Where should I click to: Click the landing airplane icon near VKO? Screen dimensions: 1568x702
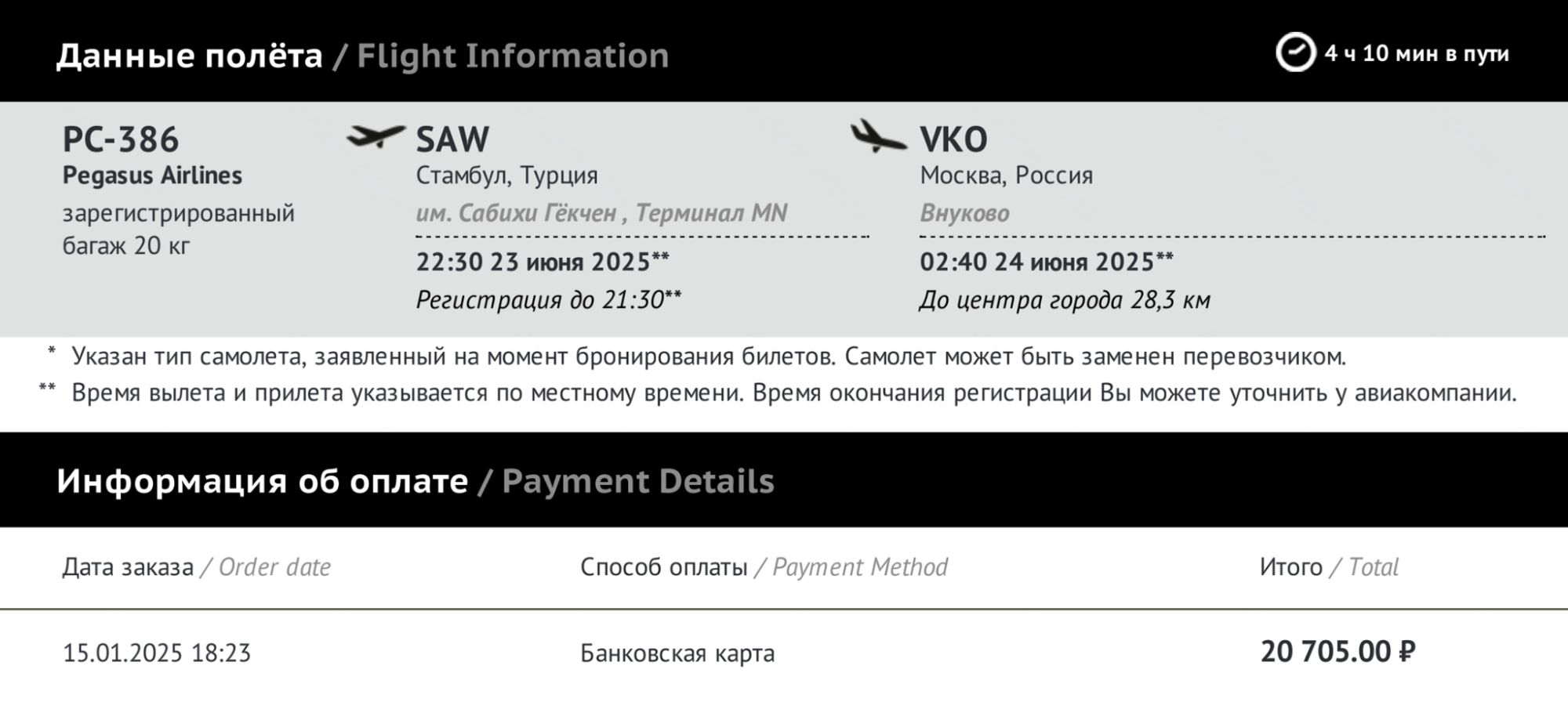coord(878,136)
